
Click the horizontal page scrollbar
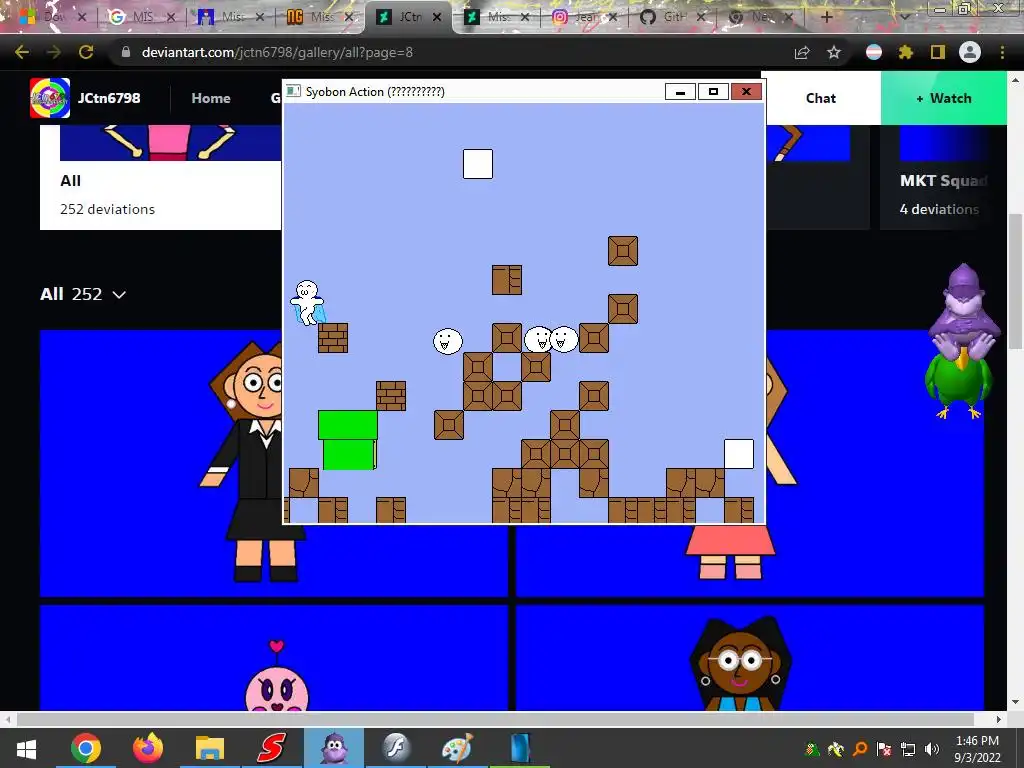(496, 719)
